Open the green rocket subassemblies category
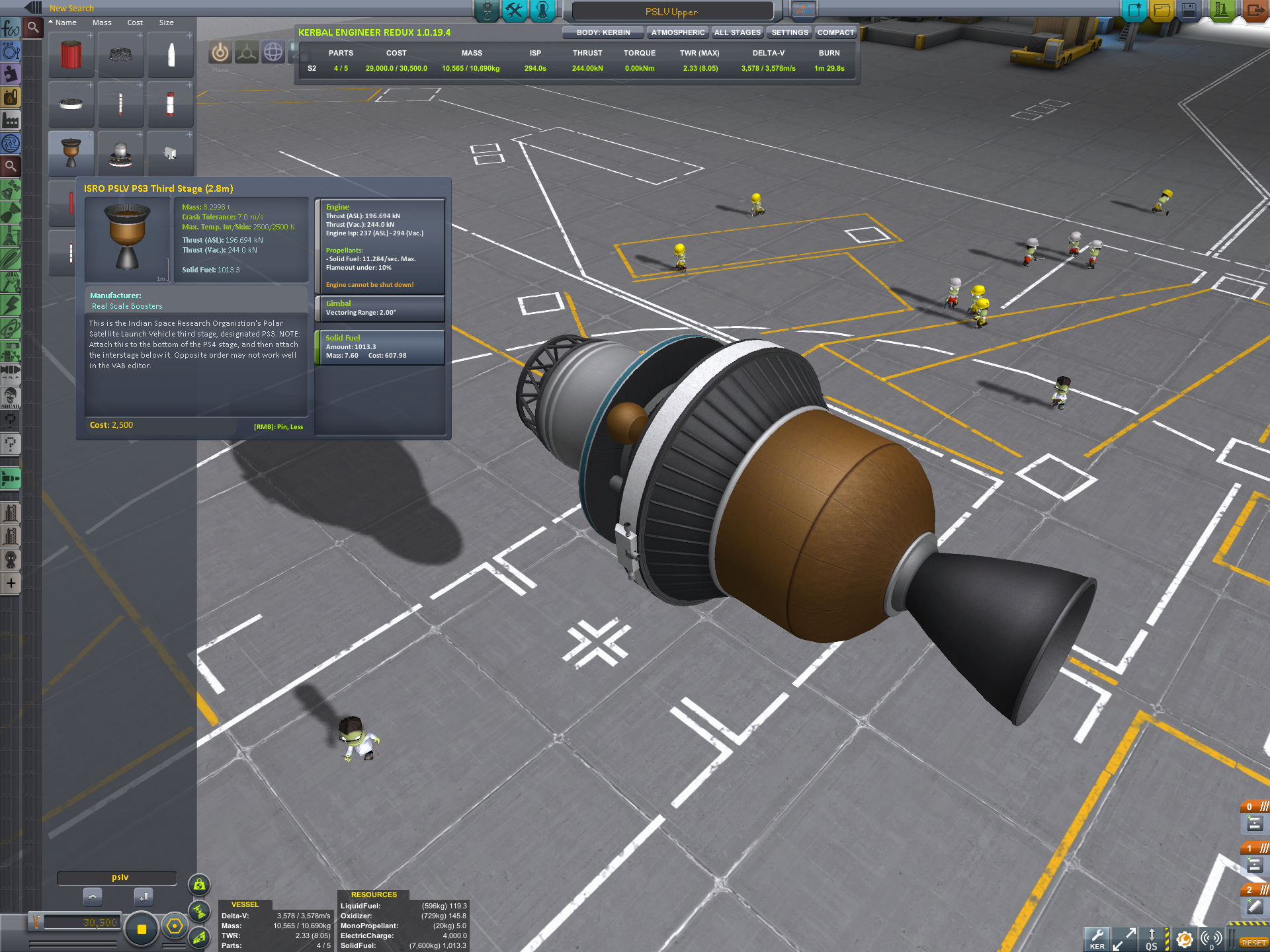This screenshot has width=1270, height=952. 11,478
